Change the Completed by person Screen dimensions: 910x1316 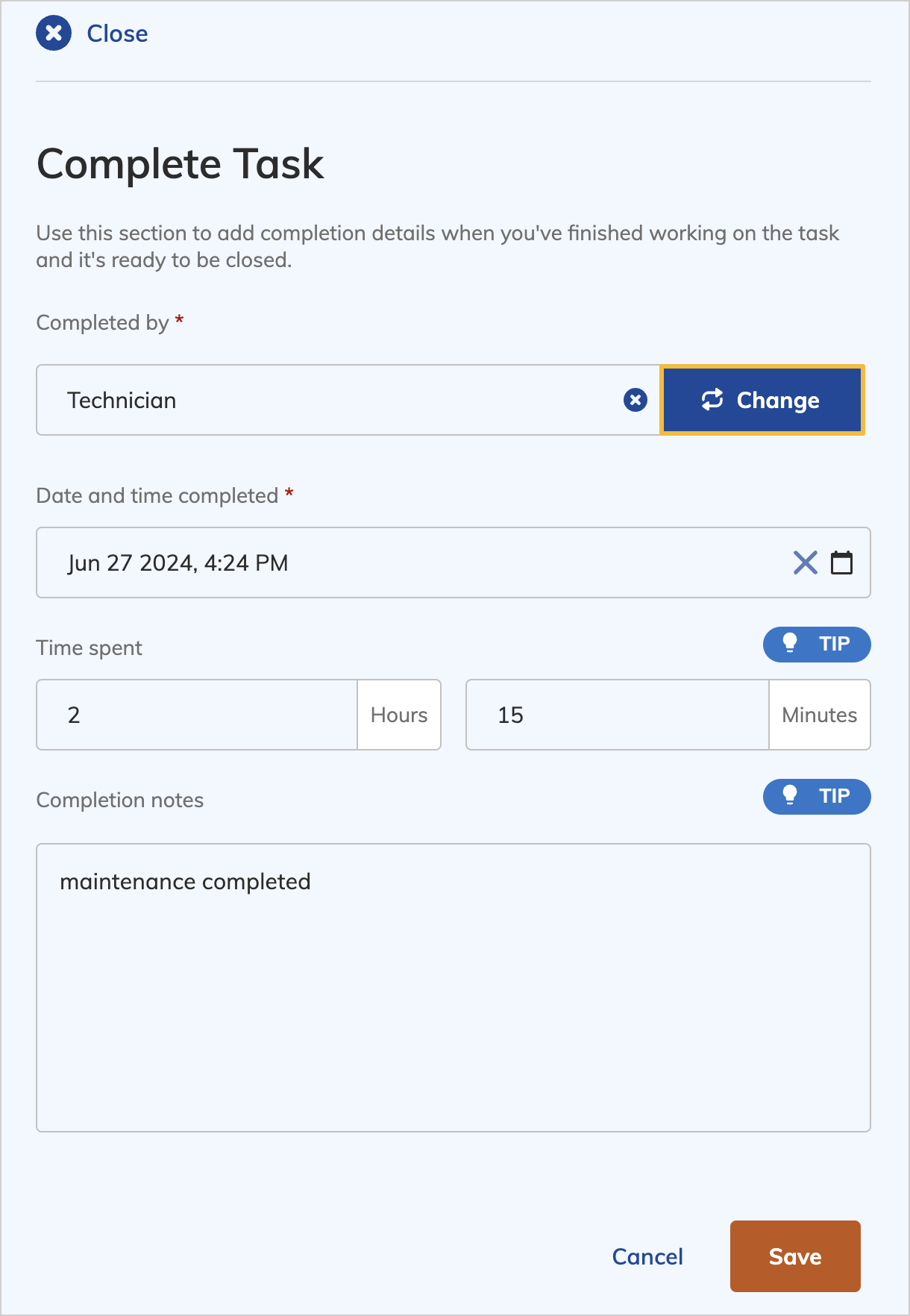point(762,400)
